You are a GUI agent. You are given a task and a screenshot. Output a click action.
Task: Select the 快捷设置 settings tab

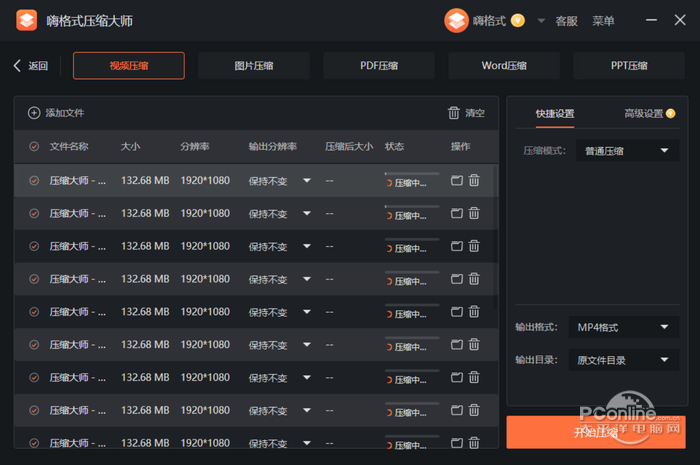pyautogui.click(x=555, y=114)
